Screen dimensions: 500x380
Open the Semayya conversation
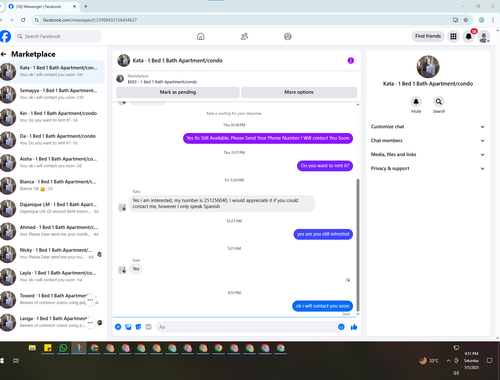pyautogui.click(x=52, y=94)
